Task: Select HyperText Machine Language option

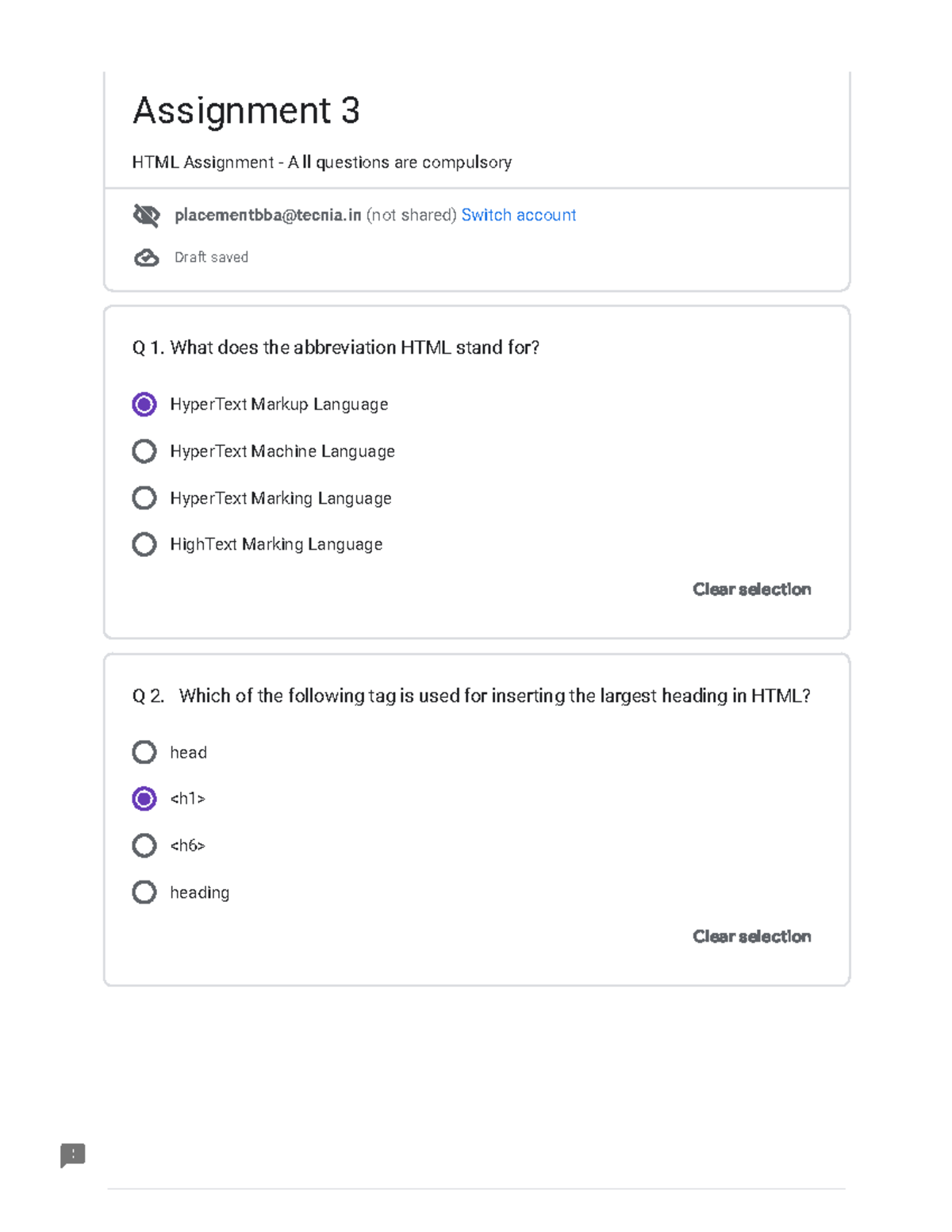Action: pos(144,451)
